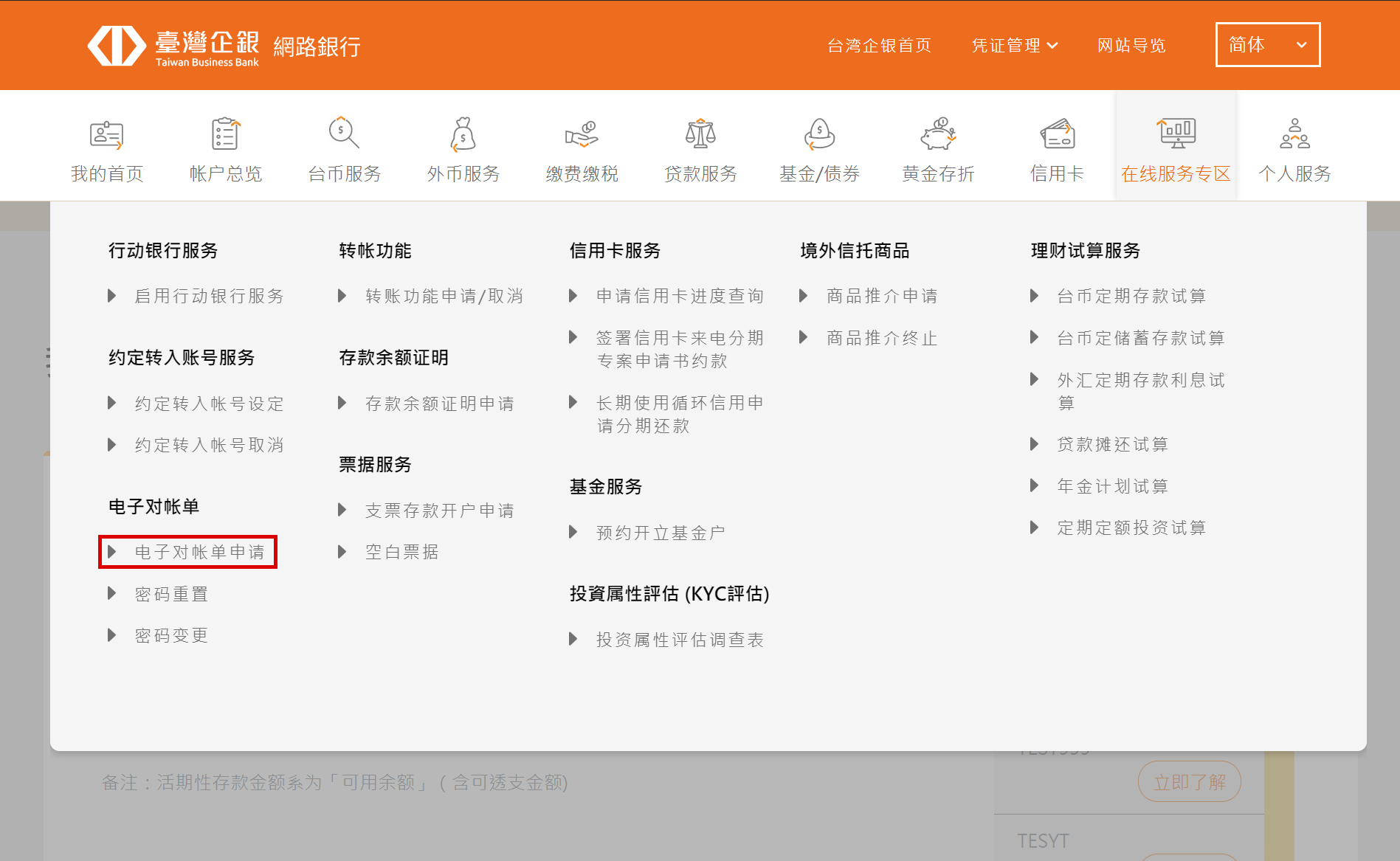This screenshot has height=861, width=1400.
Task: Open the 帐户总览 clipboard icon
Action: [225, 134]
